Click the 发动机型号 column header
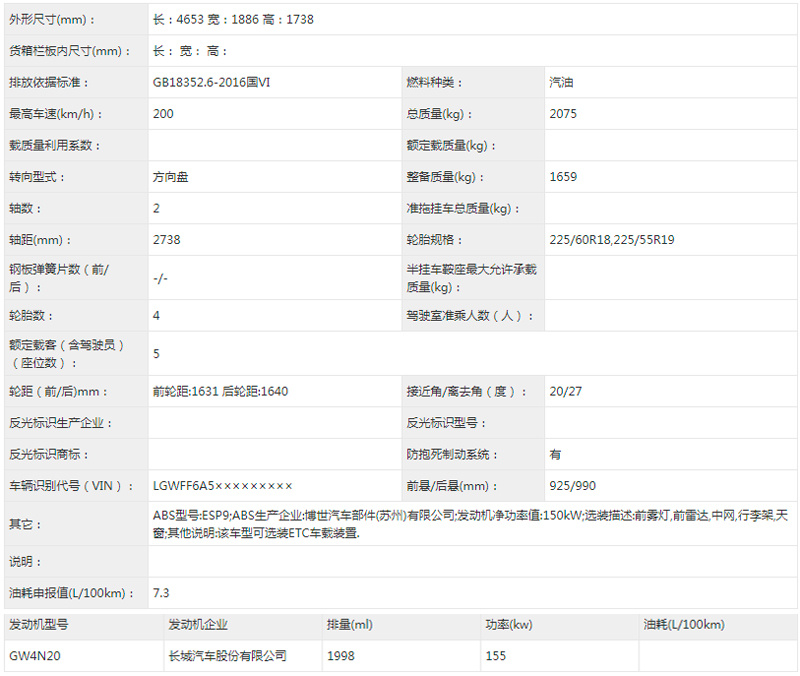Image resolution: width=800 pixels, height=676 pixels. (39, 625)
